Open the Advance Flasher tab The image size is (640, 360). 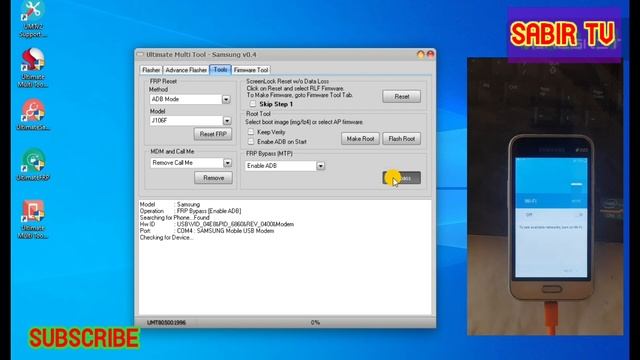pos(186,70)
